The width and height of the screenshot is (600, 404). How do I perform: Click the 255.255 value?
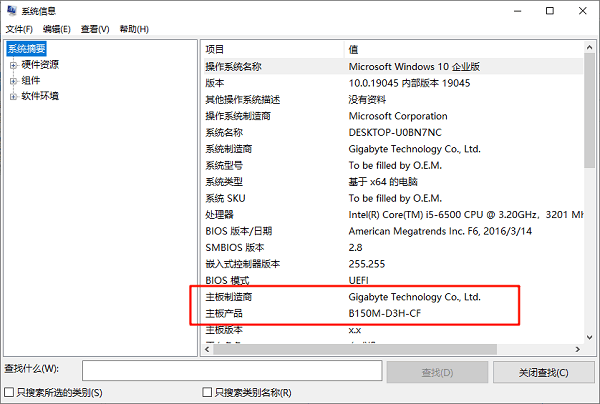coord(367,264)
